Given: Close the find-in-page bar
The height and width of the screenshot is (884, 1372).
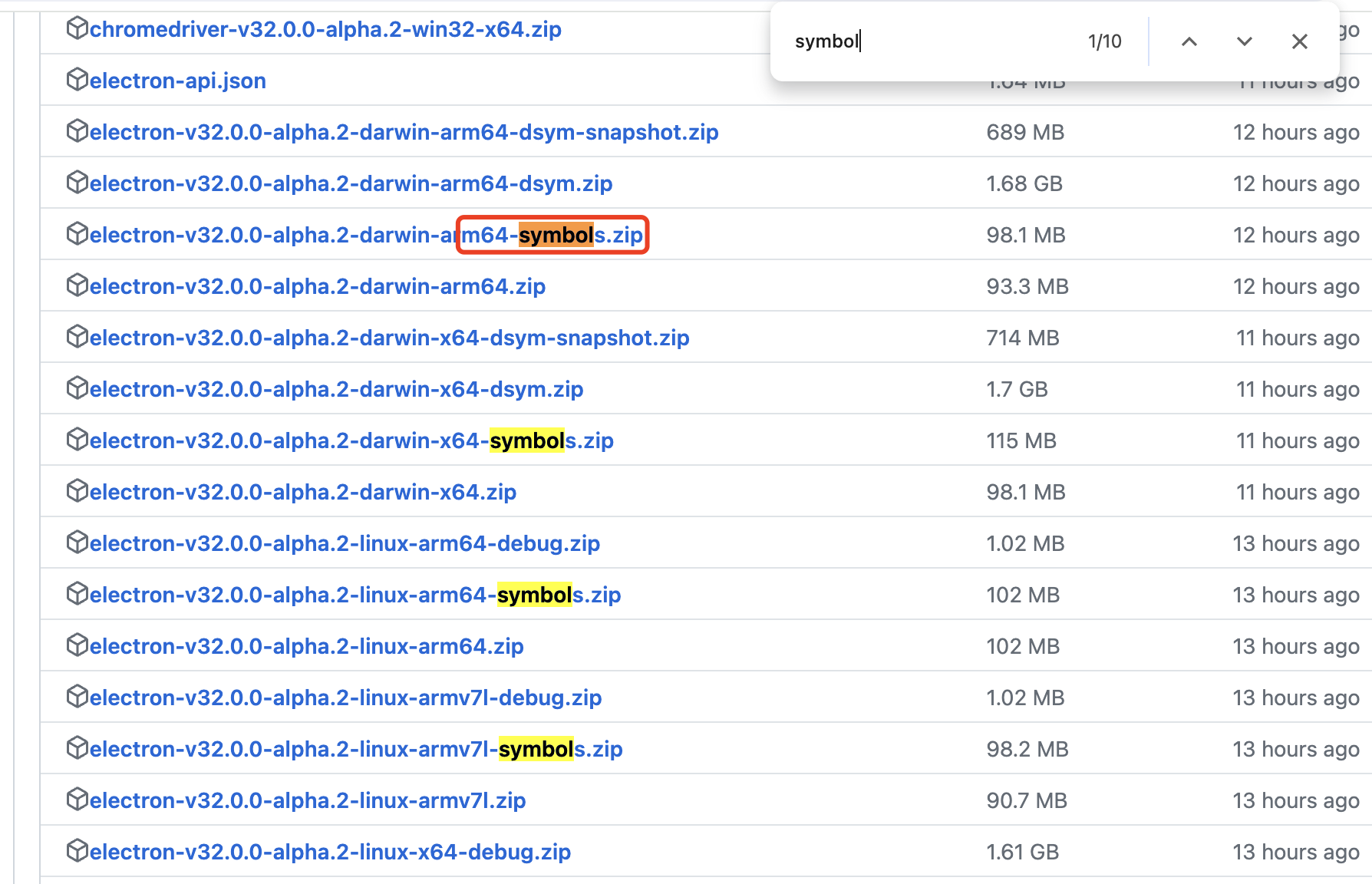Looking at the screenshot, I should (1300, 41).
